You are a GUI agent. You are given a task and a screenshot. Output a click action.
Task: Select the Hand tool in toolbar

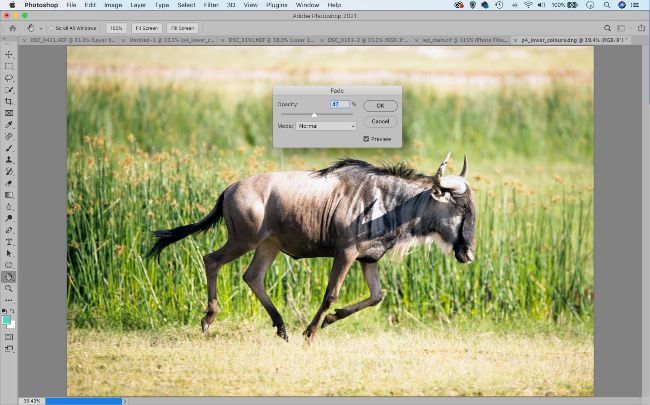point(9,276)
